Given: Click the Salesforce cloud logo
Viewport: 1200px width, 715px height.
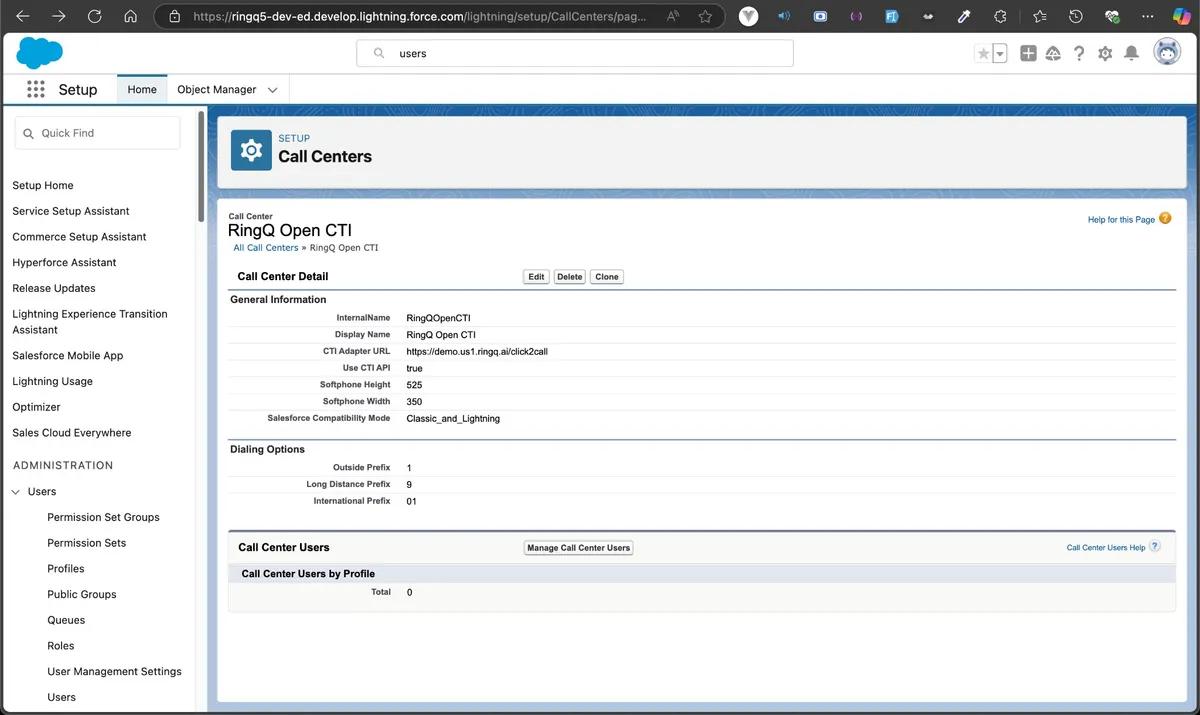Looking at the screenshot, I should [39, 53].
